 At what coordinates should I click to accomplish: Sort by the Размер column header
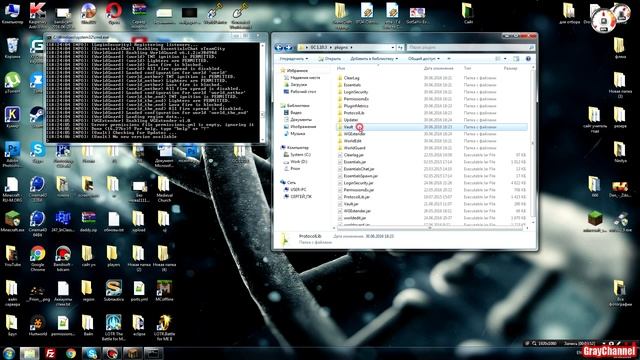[510, 68]
